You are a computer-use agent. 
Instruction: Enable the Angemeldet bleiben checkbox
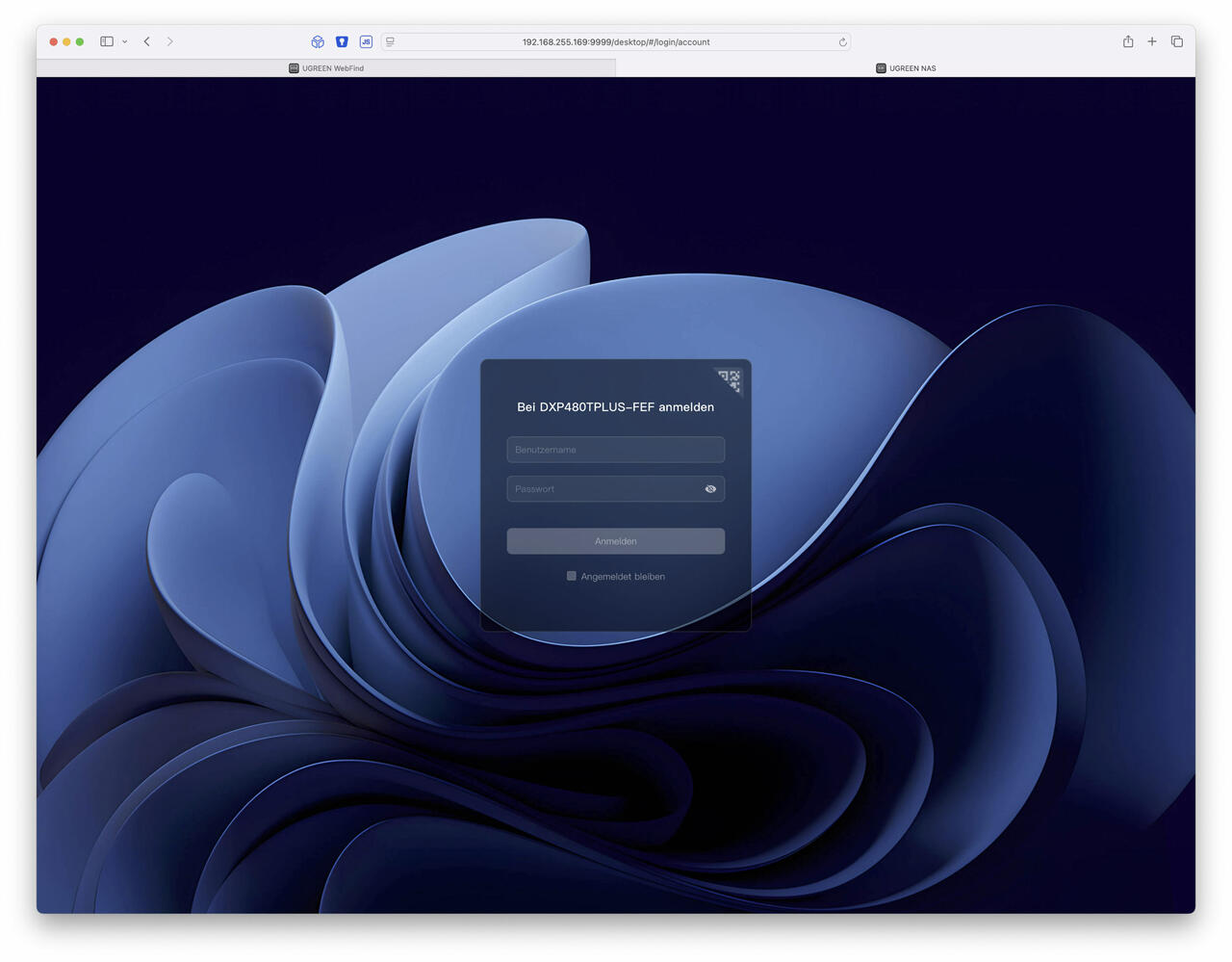(x=572, y=576)
